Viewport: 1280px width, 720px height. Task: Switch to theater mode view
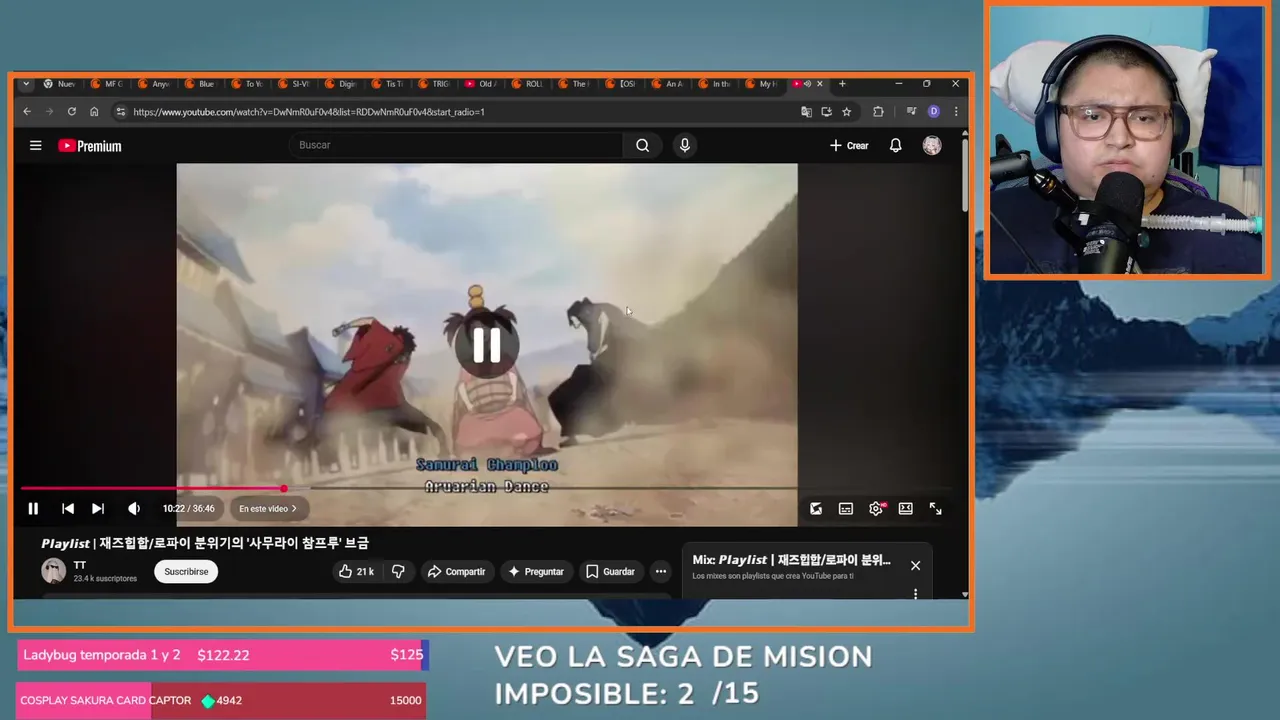[906, 509]
